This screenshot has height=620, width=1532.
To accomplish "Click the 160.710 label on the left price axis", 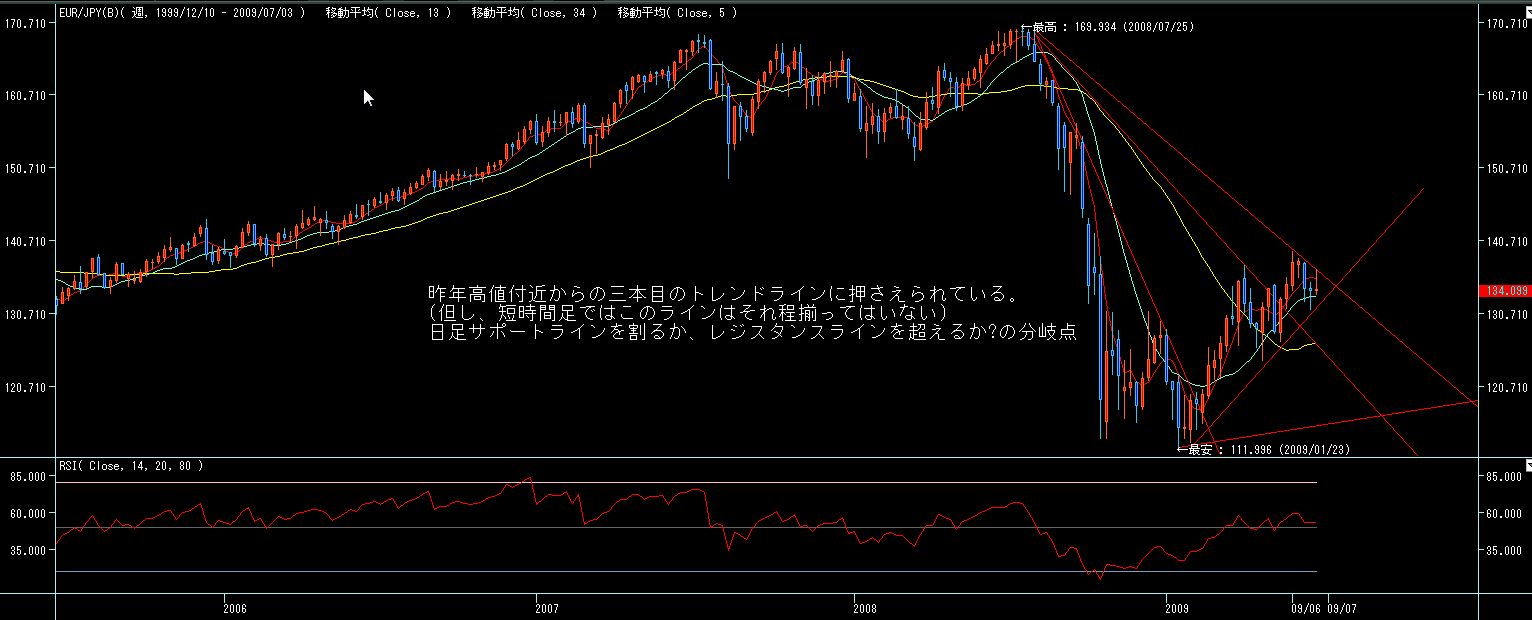I will pos(26,95).
